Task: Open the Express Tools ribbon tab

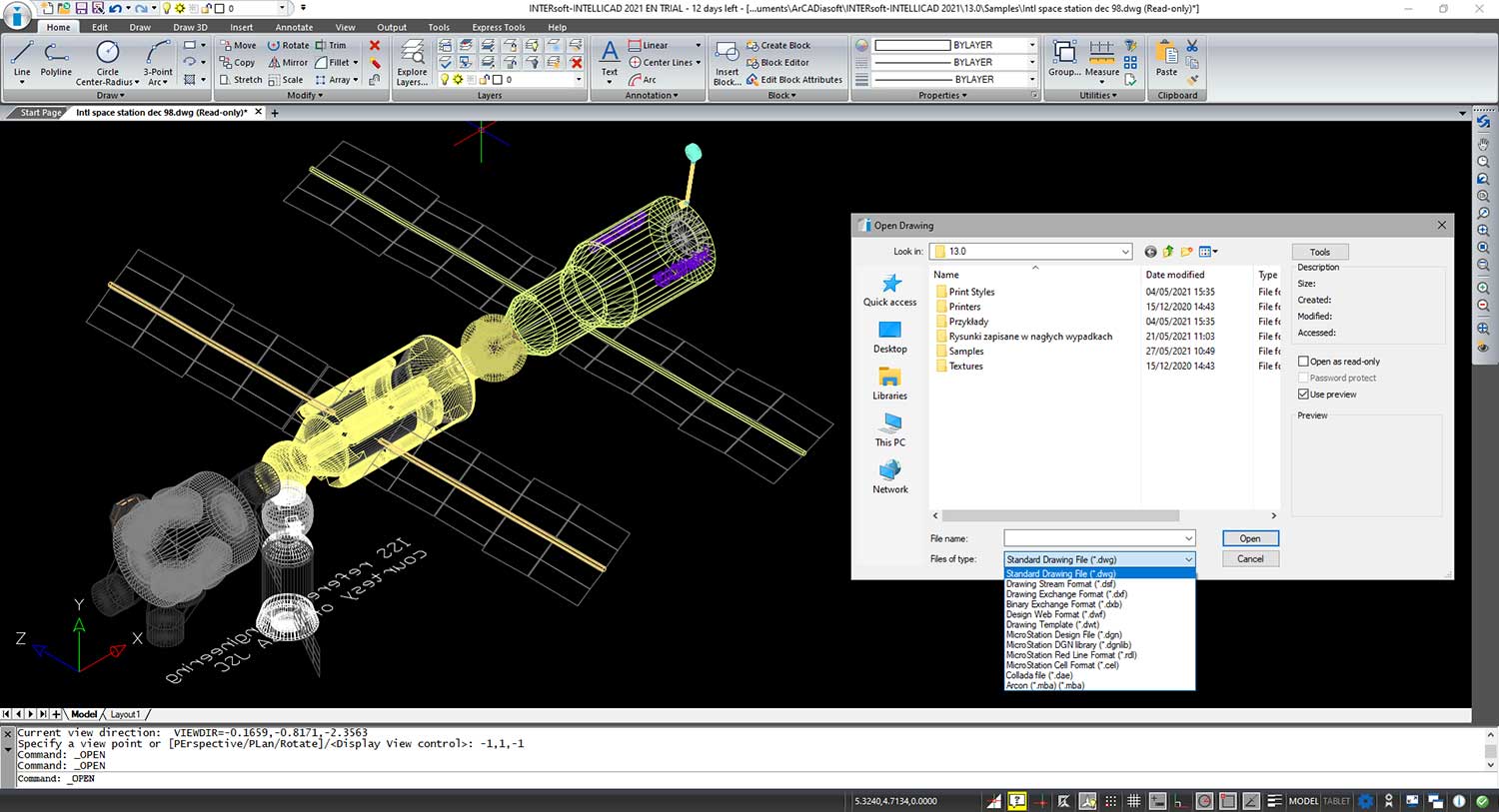Action: tap(498, 27)
